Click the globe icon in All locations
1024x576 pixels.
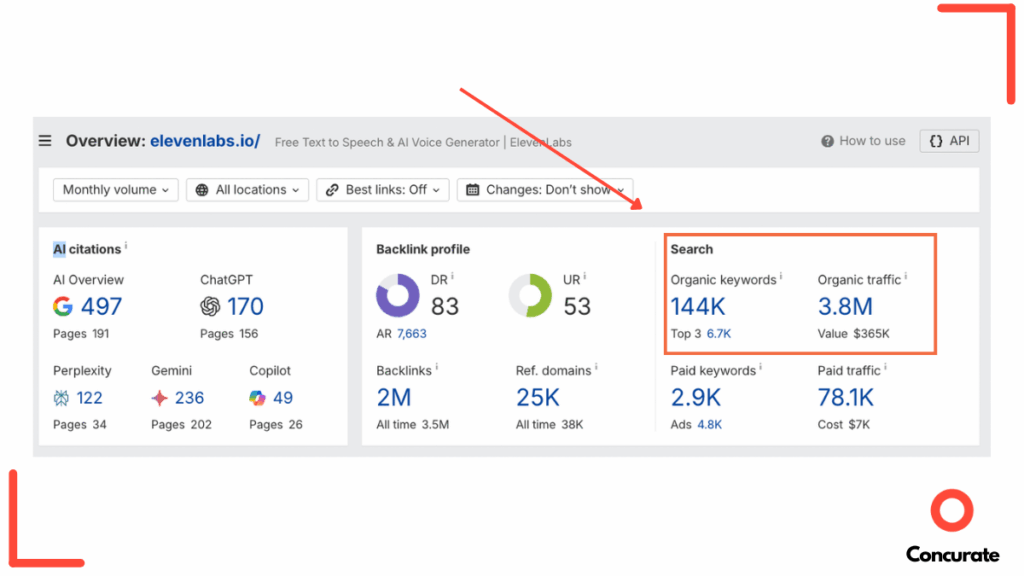click(202, 190)
